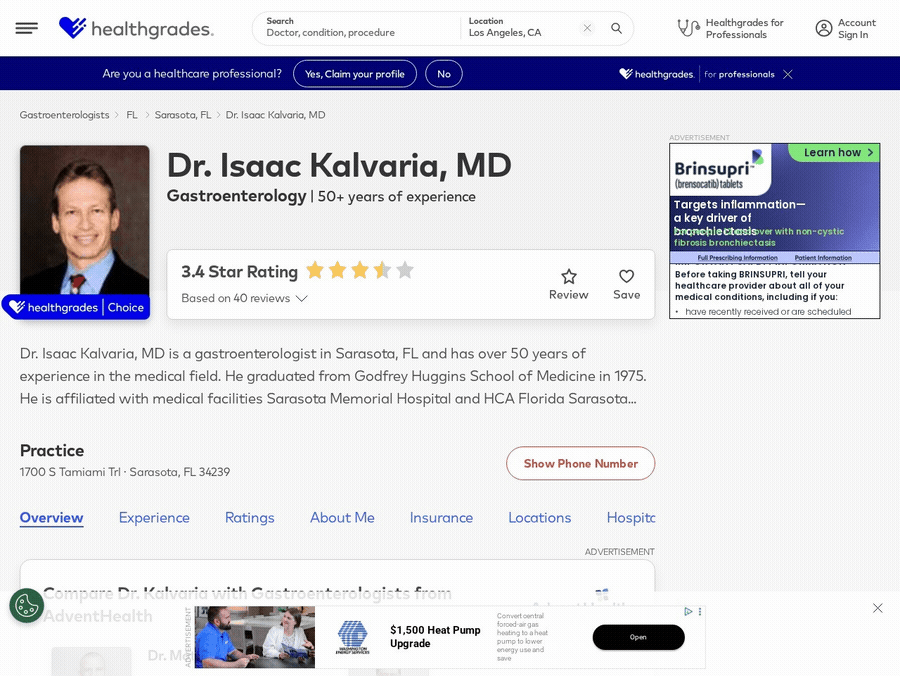Dismiss the healthcare professional banner
The width and height of the screenshot is (900, 676).
tap(788, 74)
